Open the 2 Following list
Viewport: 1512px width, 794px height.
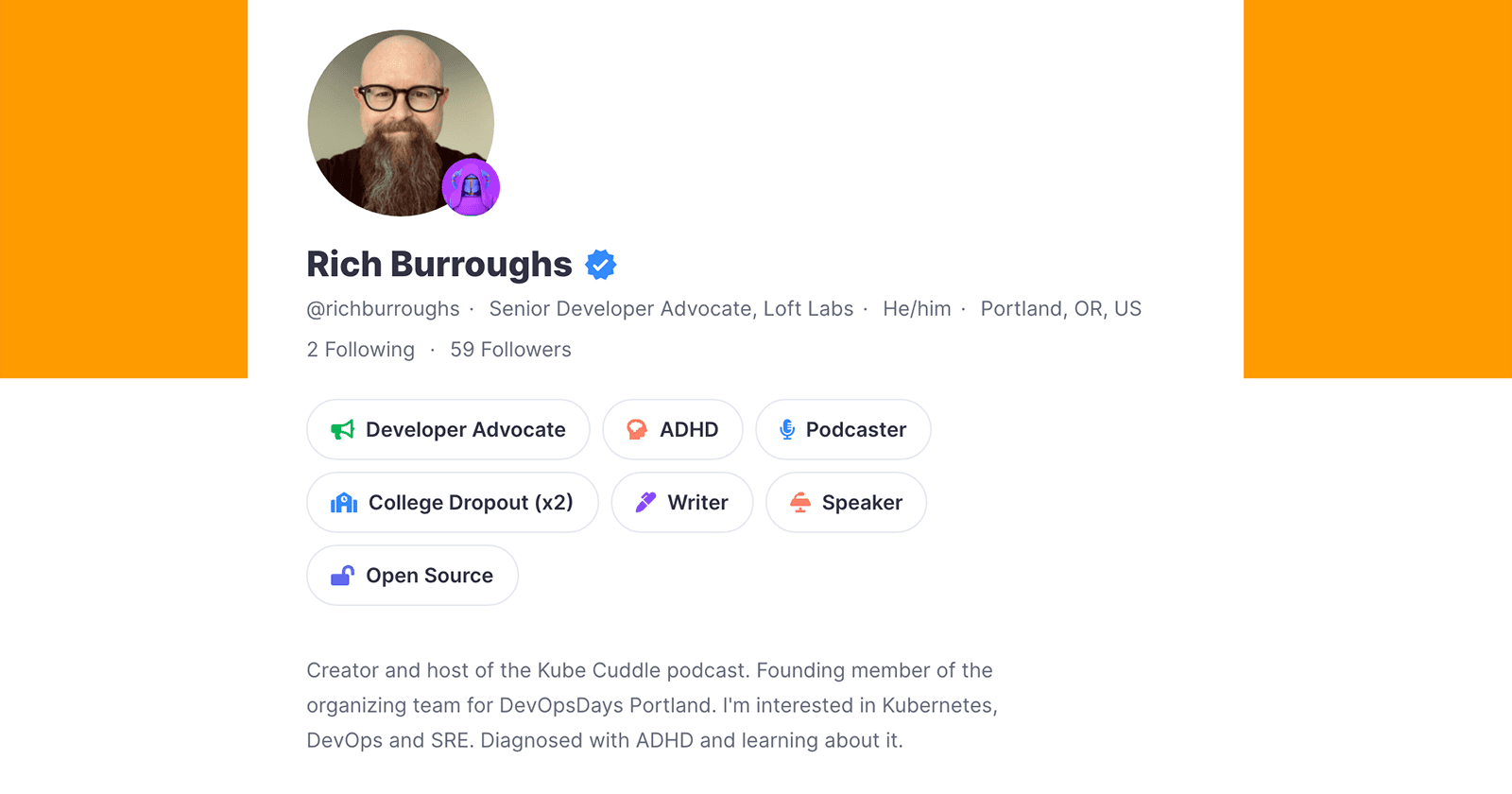[x=359, y=349]
